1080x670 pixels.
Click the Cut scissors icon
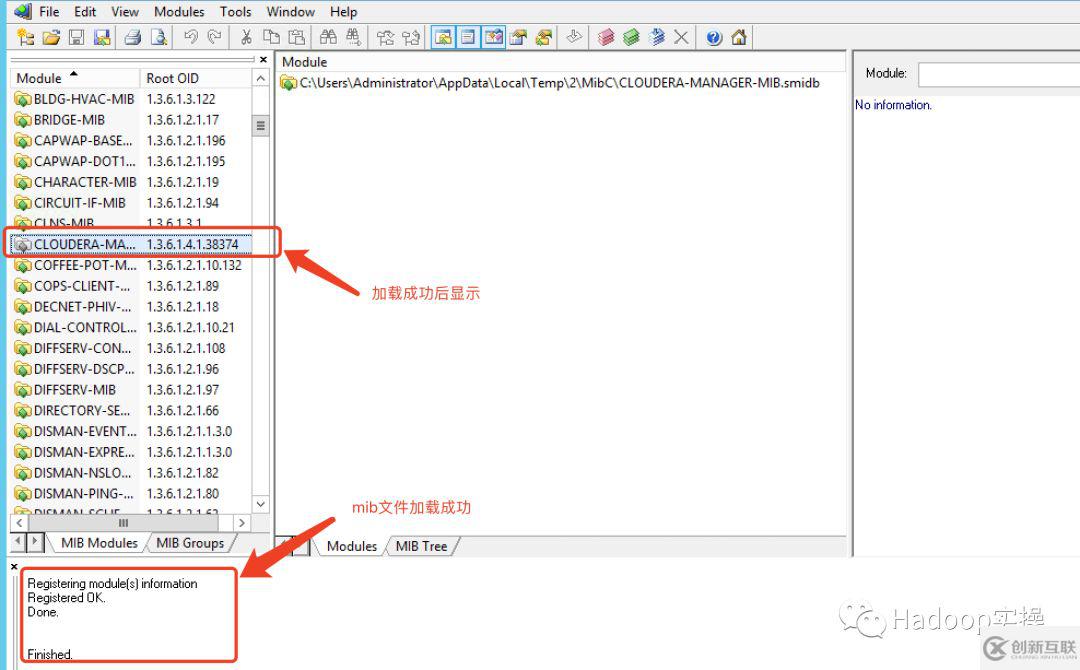tap(246, 37)
